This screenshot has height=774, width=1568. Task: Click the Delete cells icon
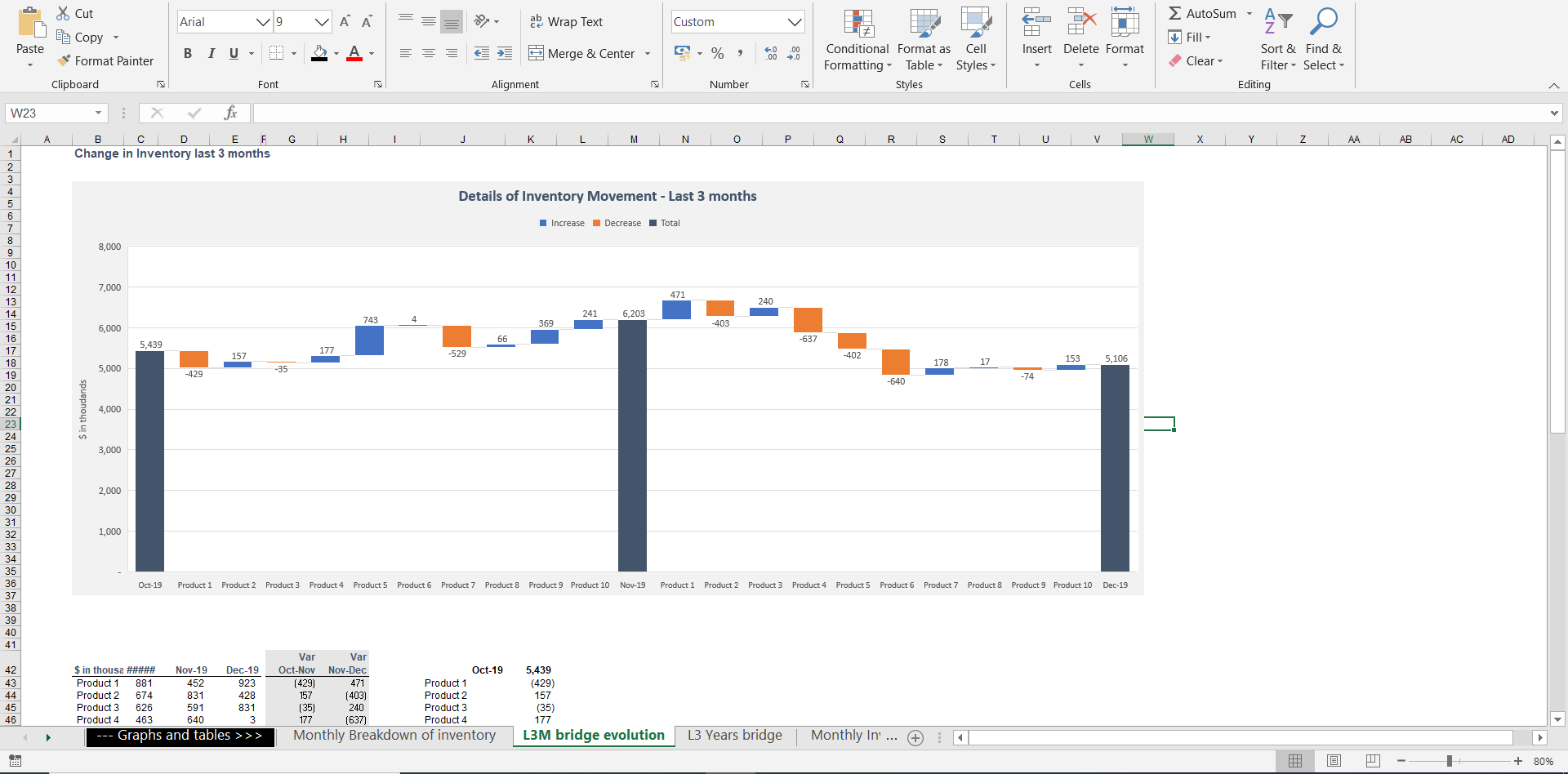point(1081,23)
